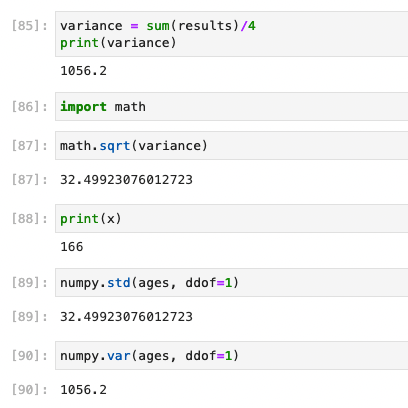Select the import math code cell
The height and width of the screenshot is (408, 408).
[x=232, y=107]
